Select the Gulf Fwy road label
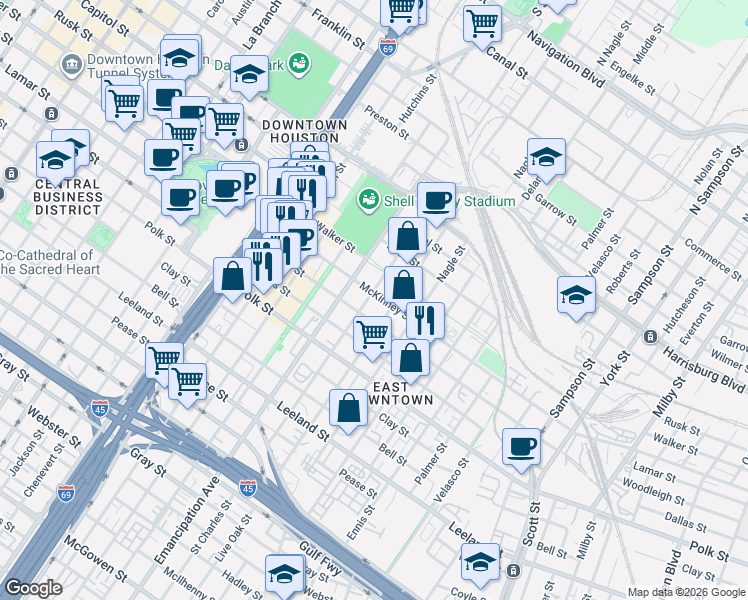This screenshot has width=748, height=600. (x=321, y=558)
